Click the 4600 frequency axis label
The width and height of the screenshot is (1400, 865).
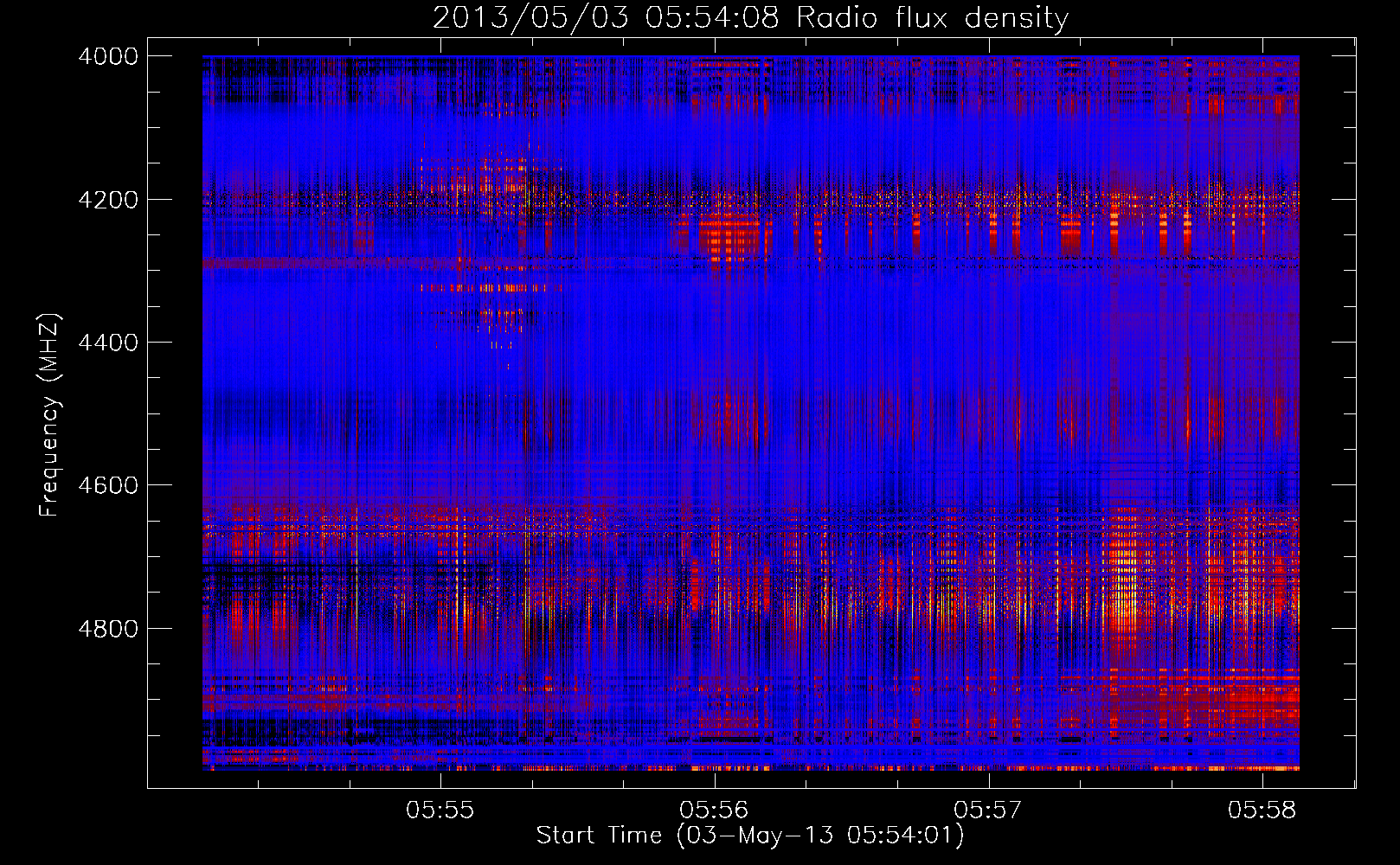point(108,485)
